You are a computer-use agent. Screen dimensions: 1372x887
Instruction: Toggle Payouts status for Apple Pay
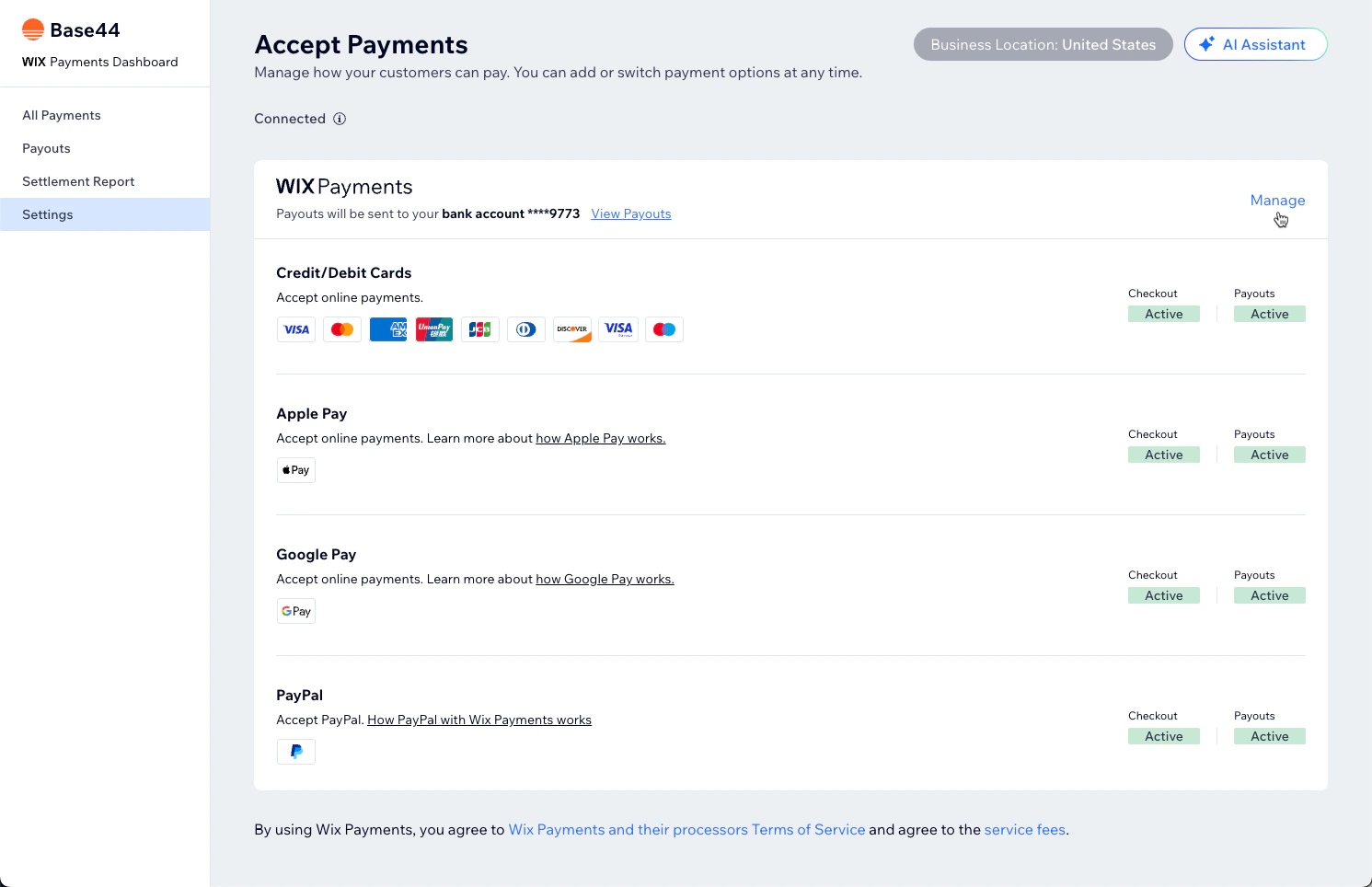click(x=1269, y=454)
